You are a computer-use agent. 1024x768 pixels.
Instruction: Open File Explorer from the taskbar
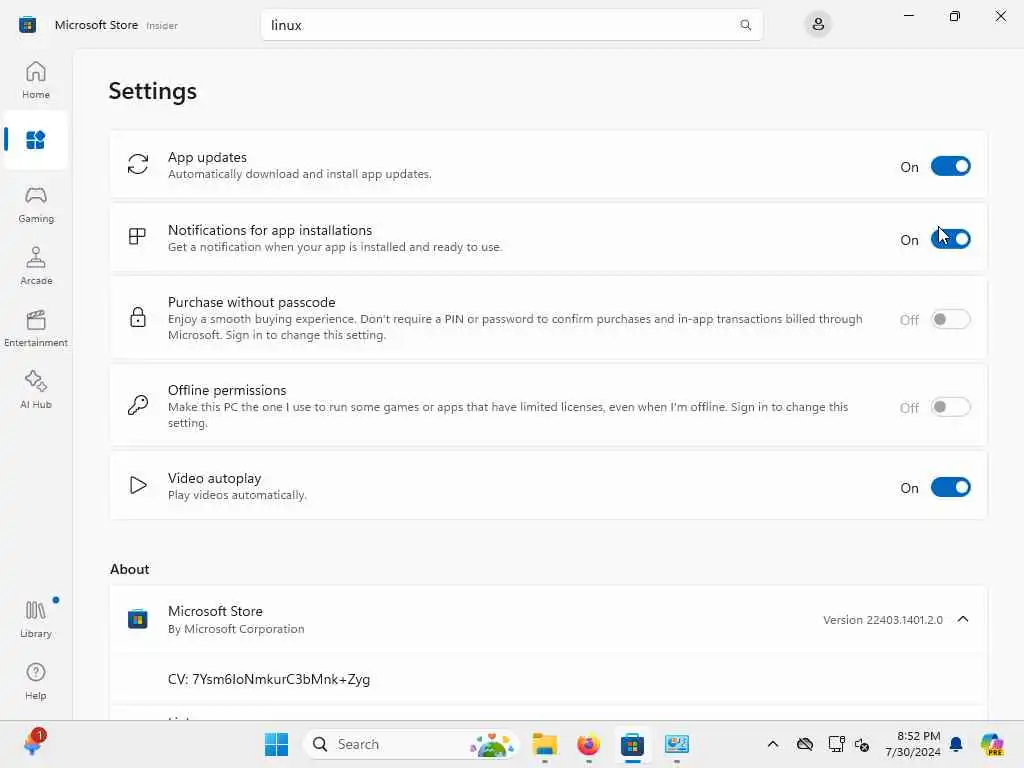[544, 744]
